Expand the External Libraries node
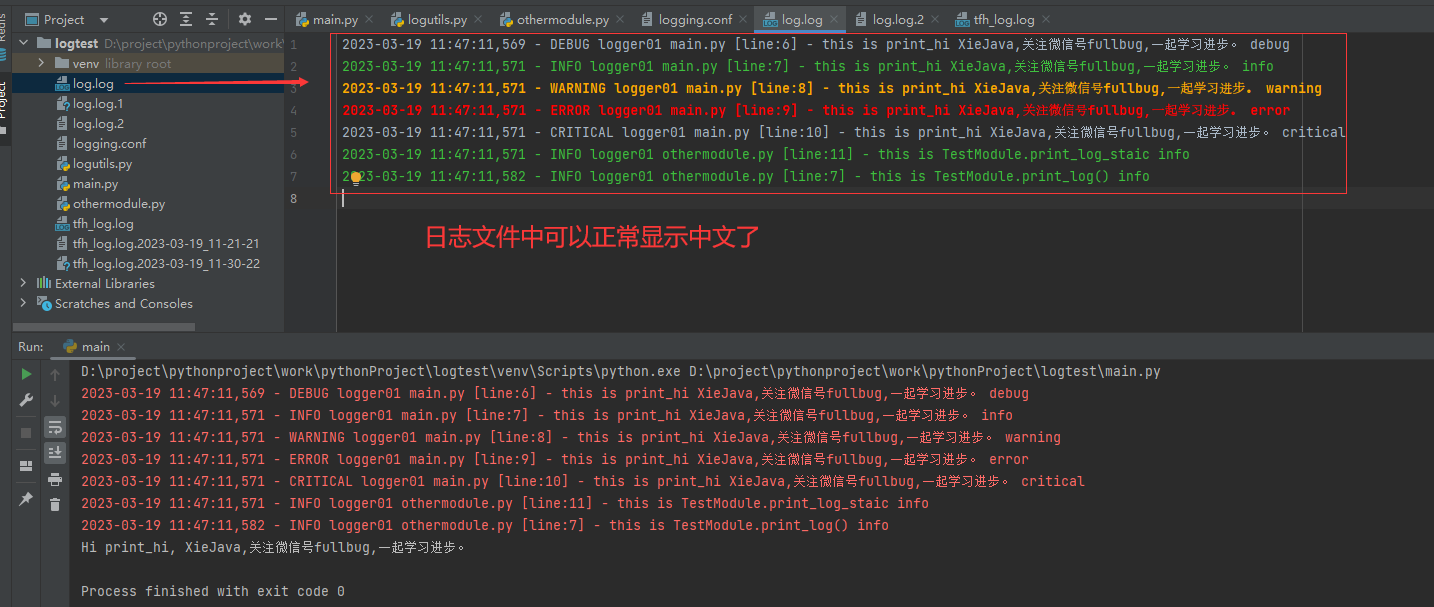 (x=24, y=283)
